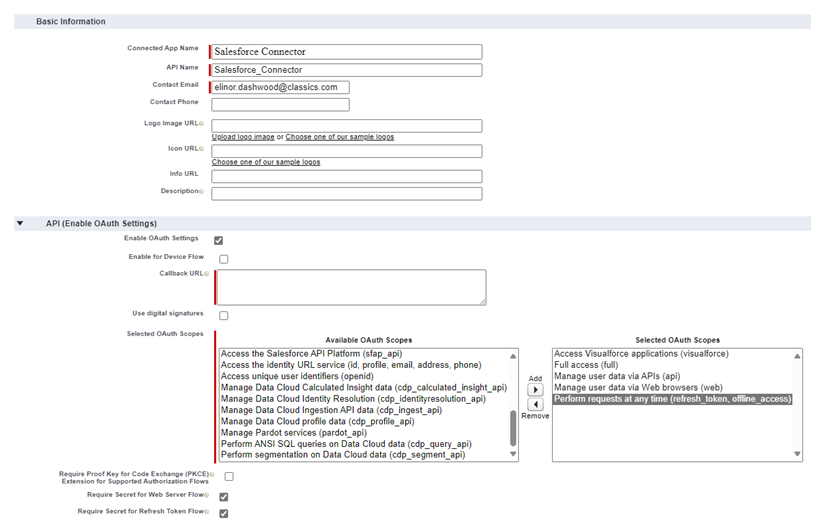This screenshot has width=823, height=532.
Task: Click down arrow of Selected OAuth Scopes list
Action: click(x=797, y=454)
